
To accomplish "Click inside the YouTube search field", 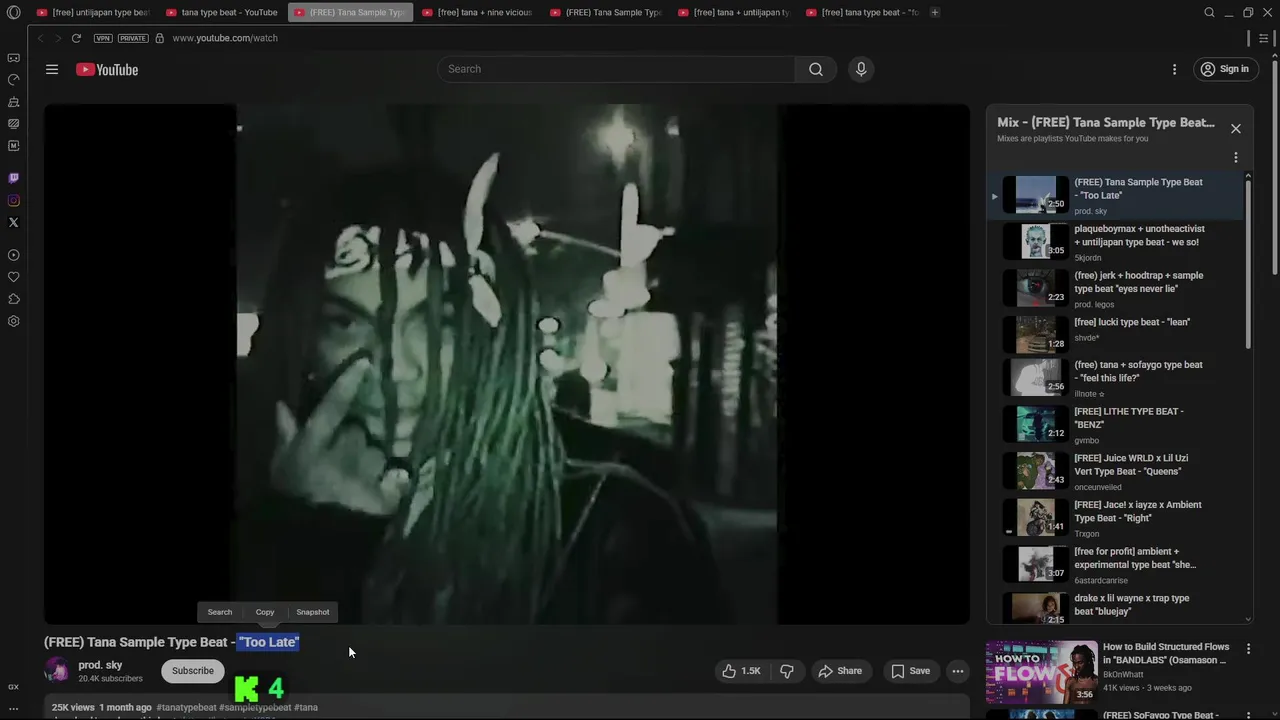I will [616, 69].
